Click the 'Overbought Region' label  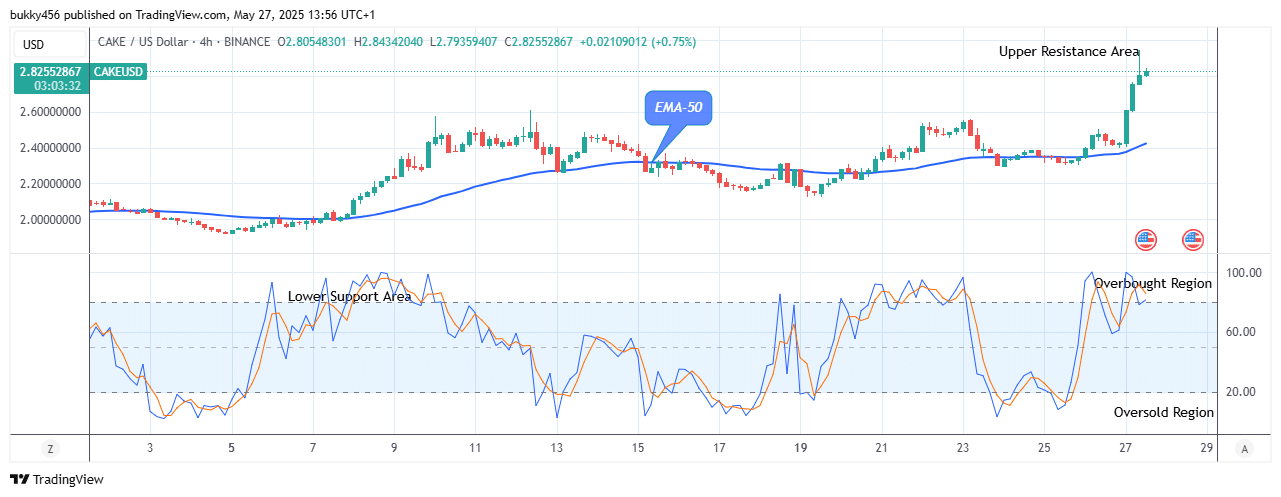point(1153,284)
